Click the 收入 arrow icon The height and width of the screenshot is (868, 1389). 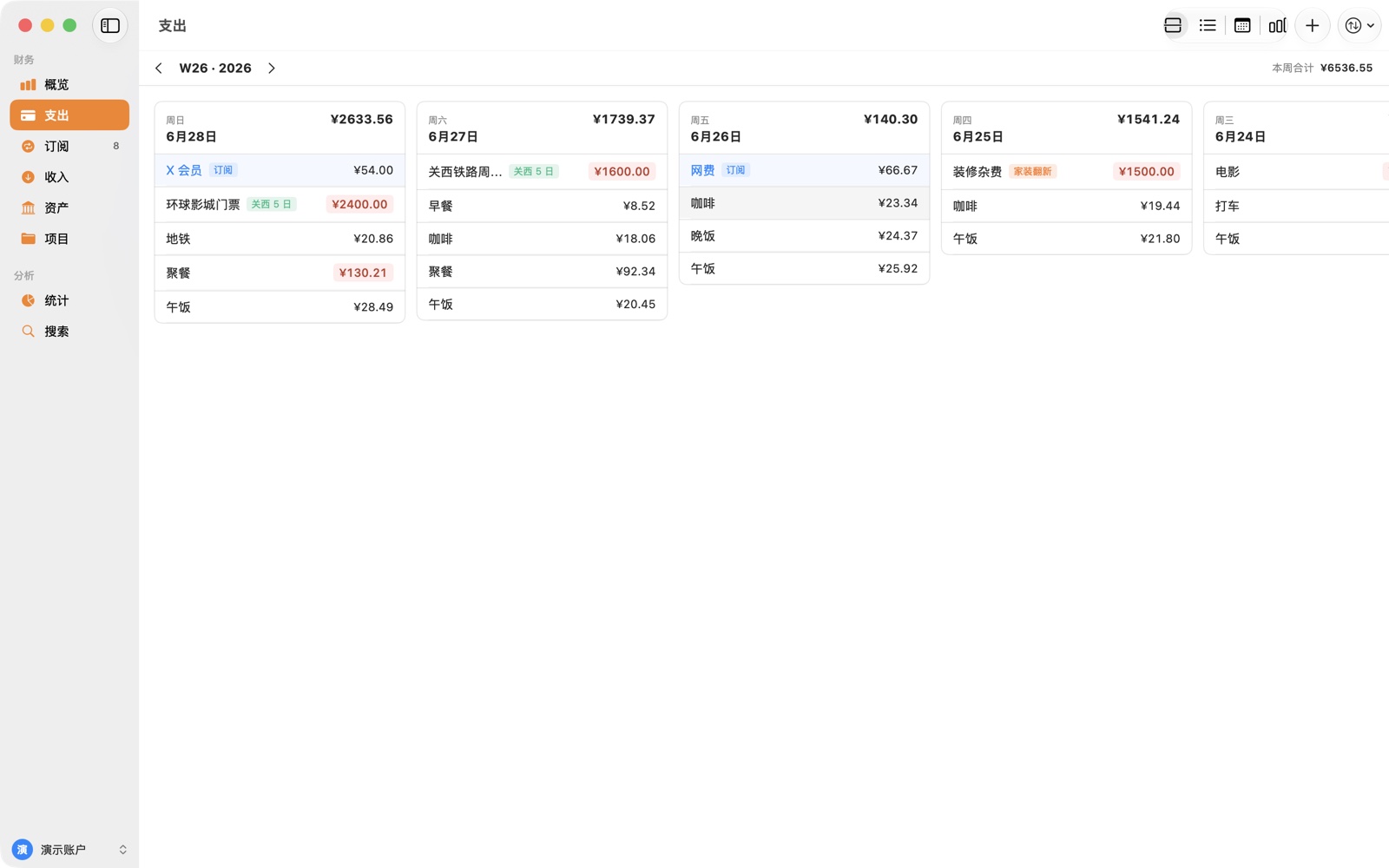pos(28,177)
